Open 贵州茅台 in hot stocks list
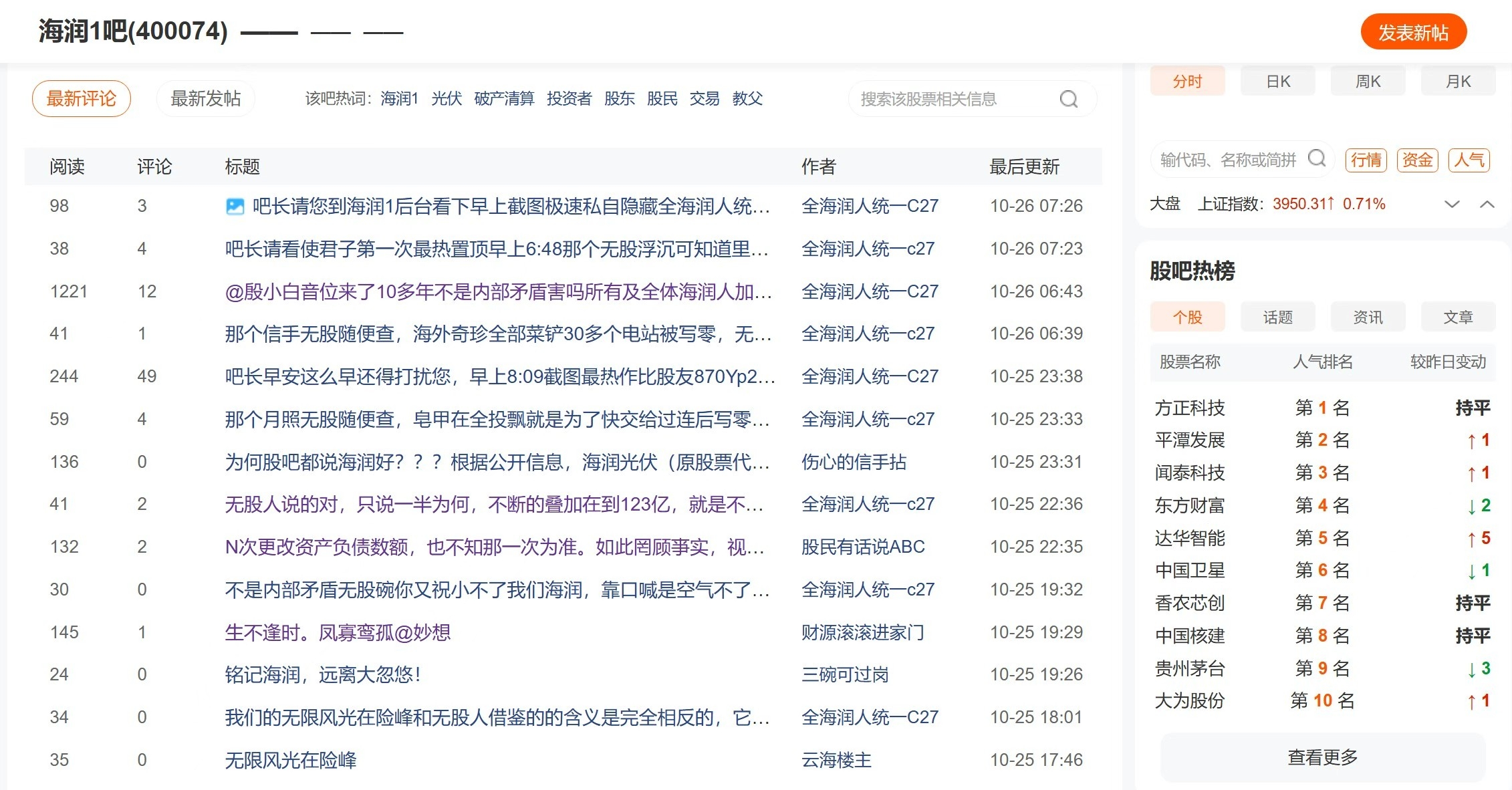Screen dimensions: 1512x790 click(x=1190, y=668)
